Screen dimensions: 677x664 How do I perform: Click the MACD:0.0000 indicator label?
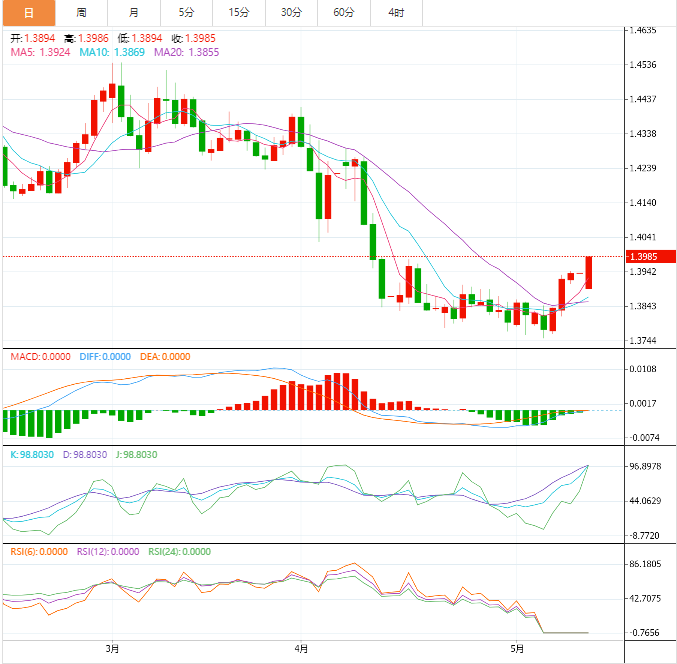(41, 357)
